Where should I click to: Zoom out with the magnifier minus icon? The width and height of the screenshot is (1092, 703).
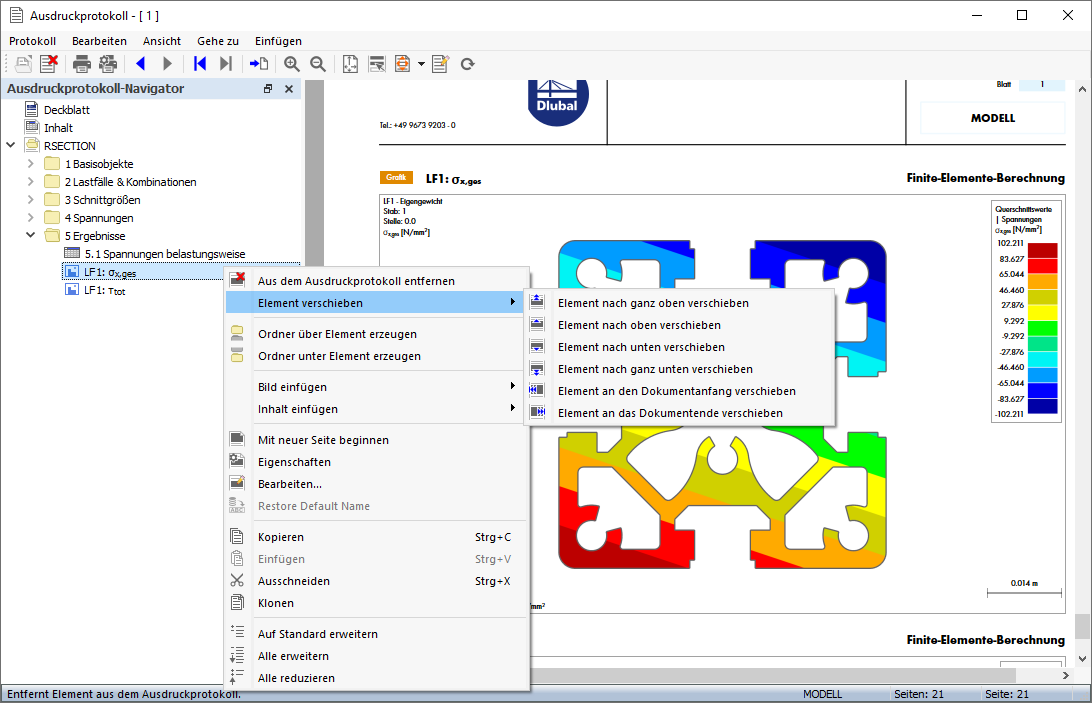pyautogui.click(x=318, y=64)
